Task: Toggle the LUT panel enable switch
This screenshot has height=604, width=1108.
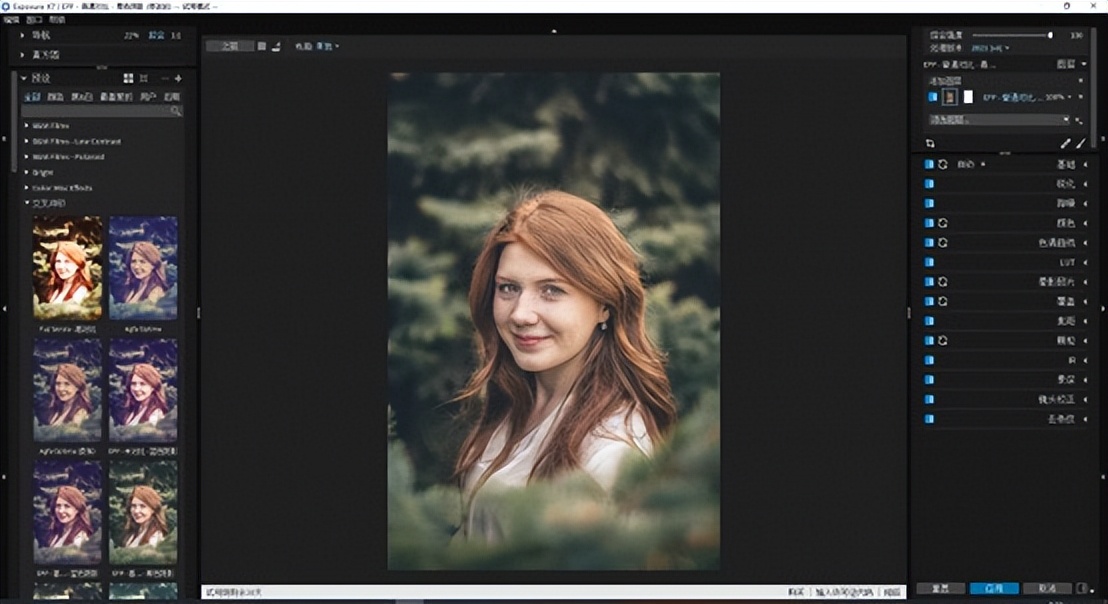Action: tap(929, 262)
